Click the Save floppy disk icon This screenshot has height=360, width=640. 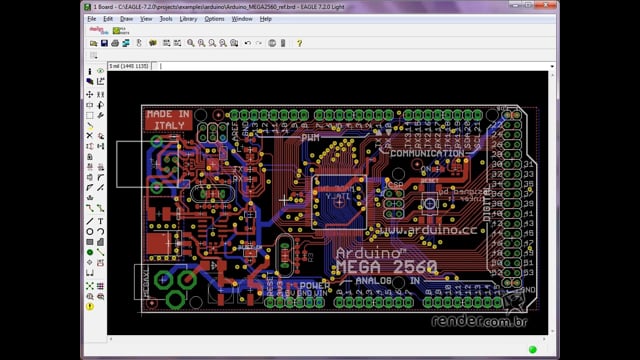click(104, 43)
